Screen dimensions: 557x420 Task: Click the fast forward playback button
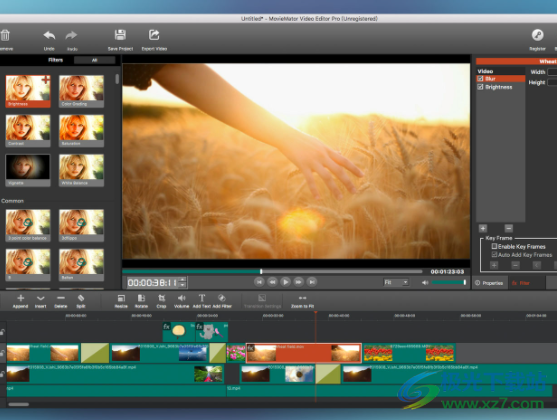tap(298, 282)
